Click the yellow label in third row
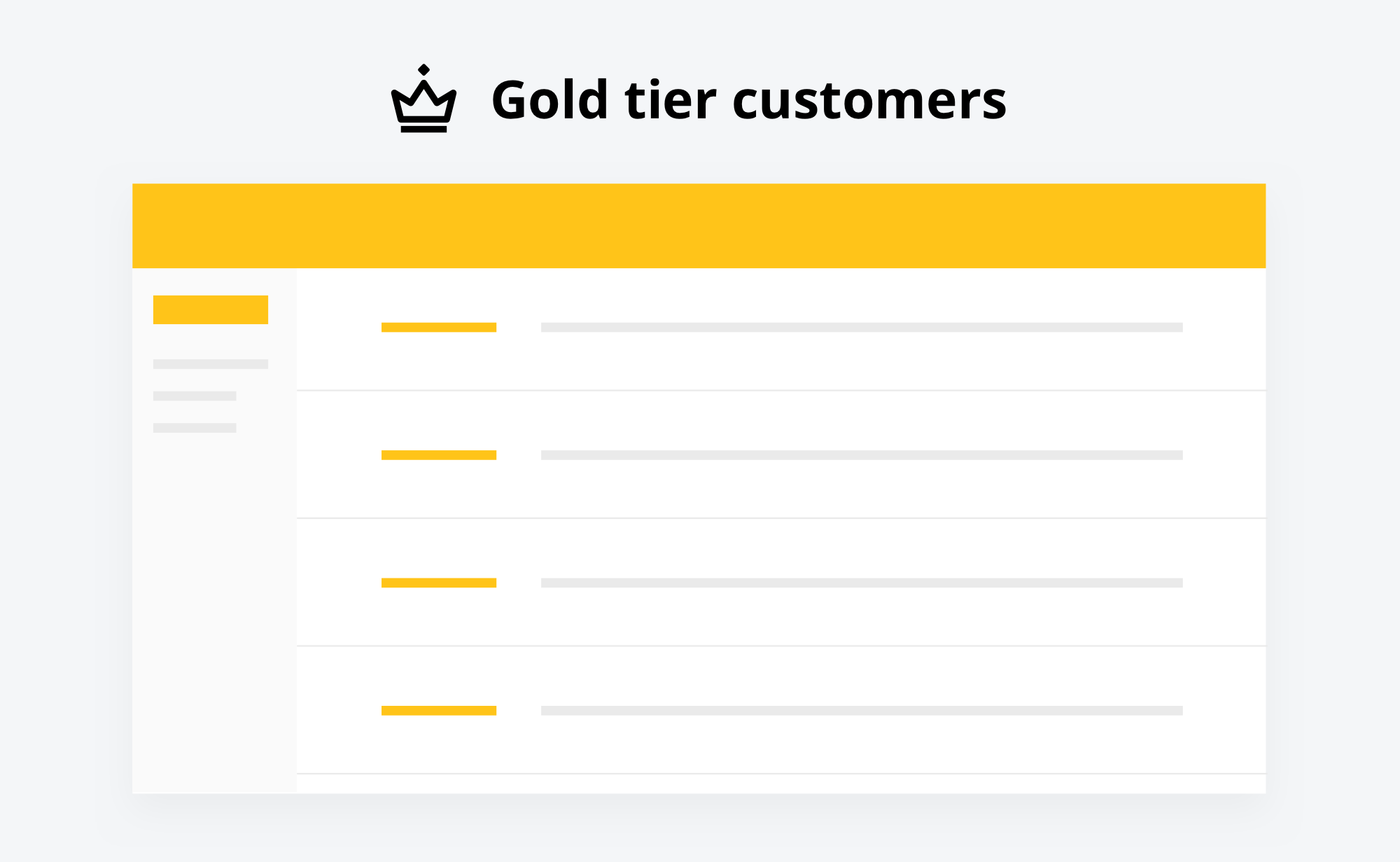This screenshot has width=1400, height=862. pos(439,583)
